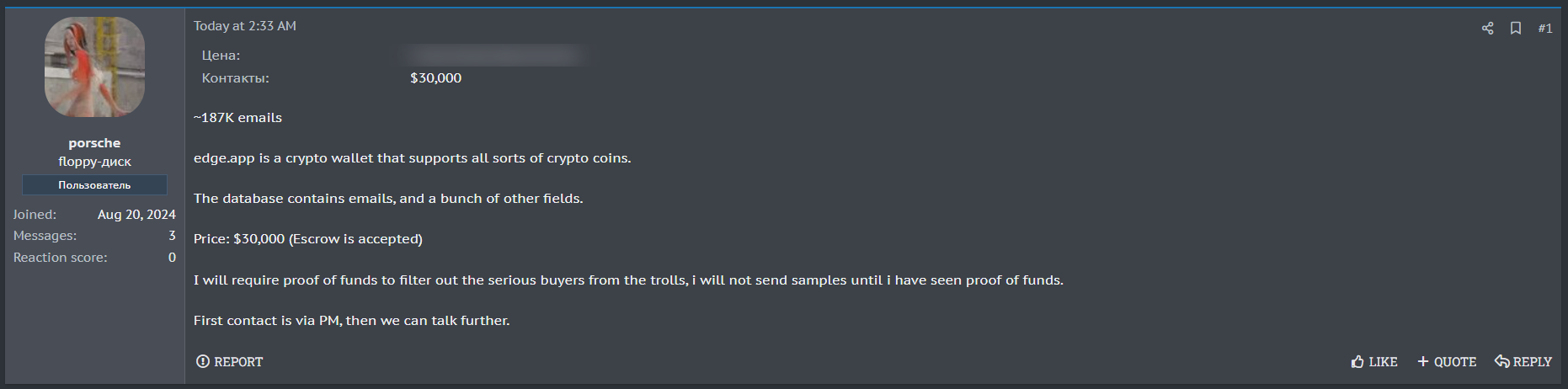1568x389 pixels.
Task: Like the post by porsche
Action: [1373, 361]
